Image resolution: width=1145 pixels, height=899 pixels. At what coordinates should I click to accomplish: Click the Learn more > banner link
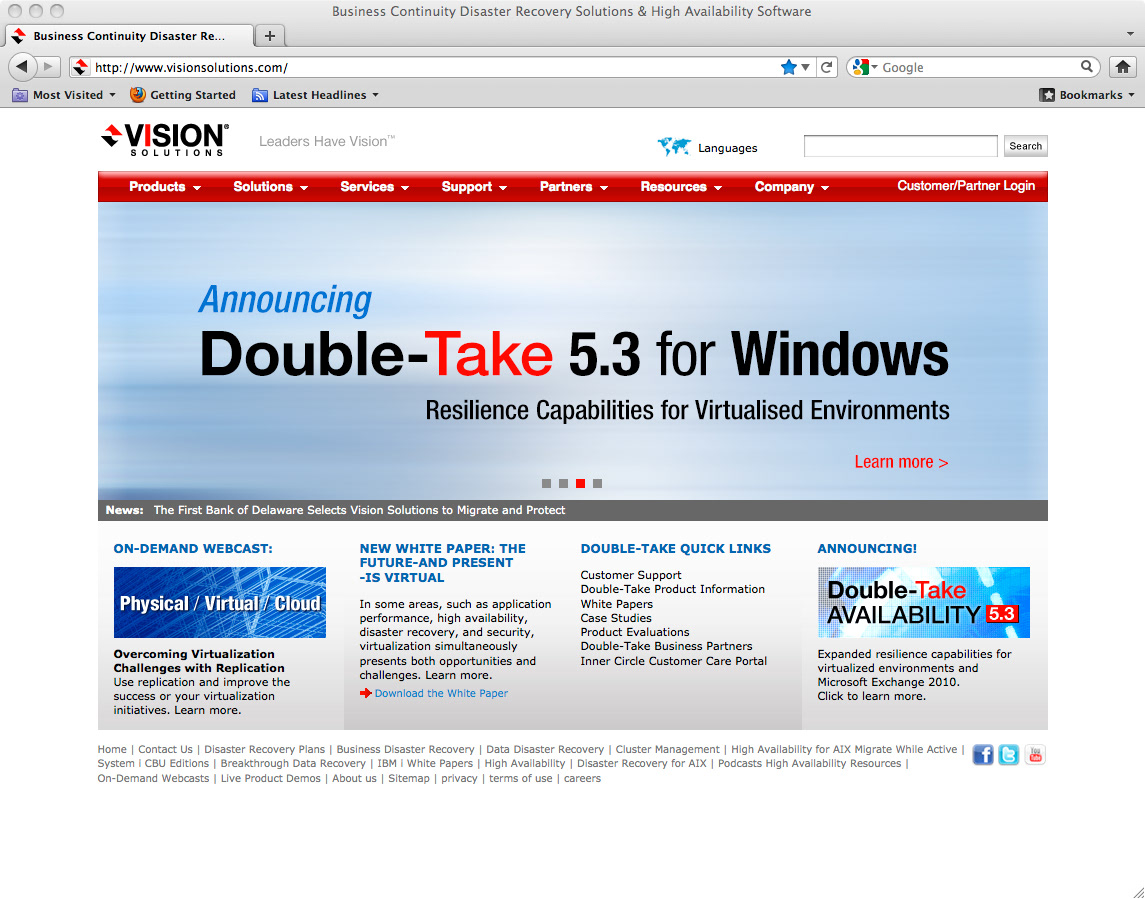point(901,462)
